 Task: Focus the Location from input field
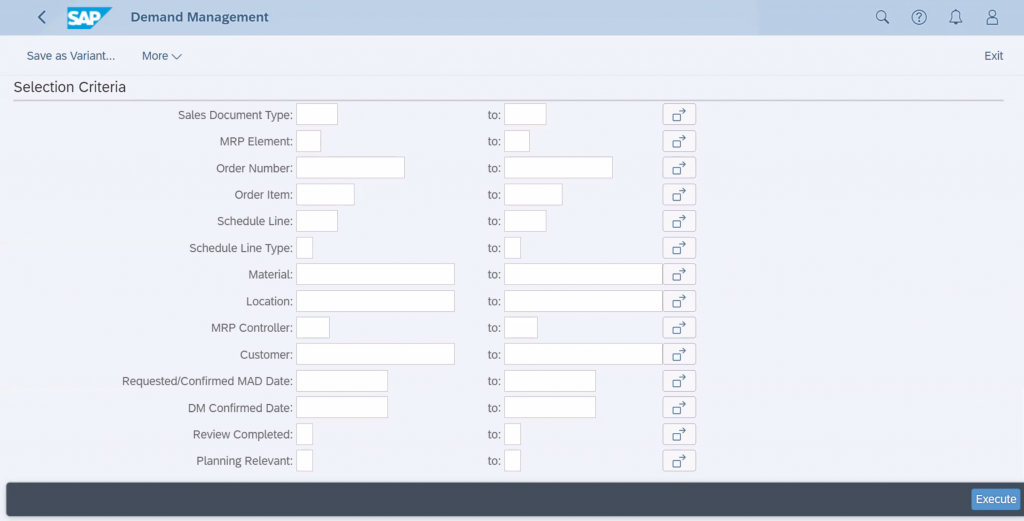tap(376, 301)
